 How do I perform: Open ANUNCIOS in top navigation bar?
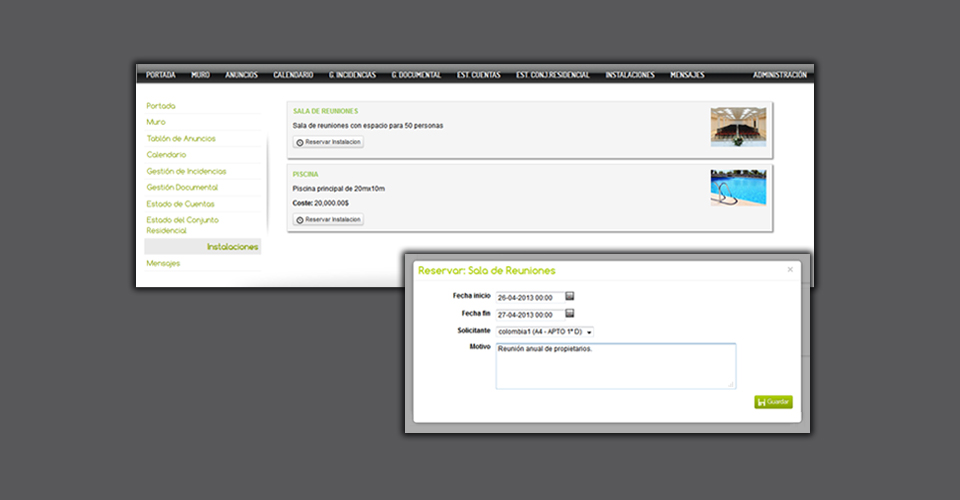[241, 75]
